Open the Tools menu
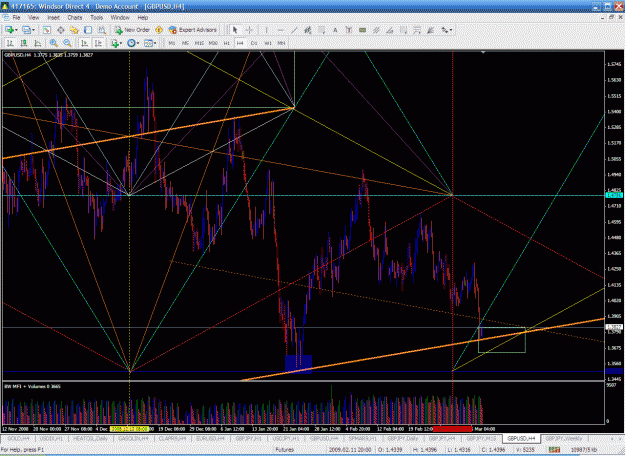Image resolution: width=625 pixels, height=456 pixels. [x=96, y=18]
